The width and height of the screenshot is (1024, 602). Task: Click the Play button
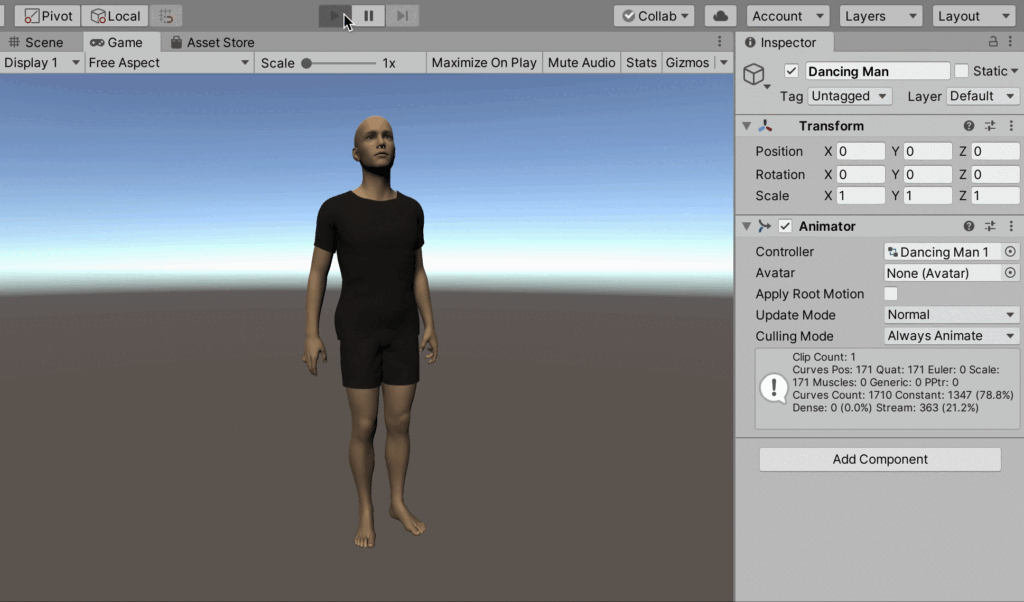[x=335, y=16]
